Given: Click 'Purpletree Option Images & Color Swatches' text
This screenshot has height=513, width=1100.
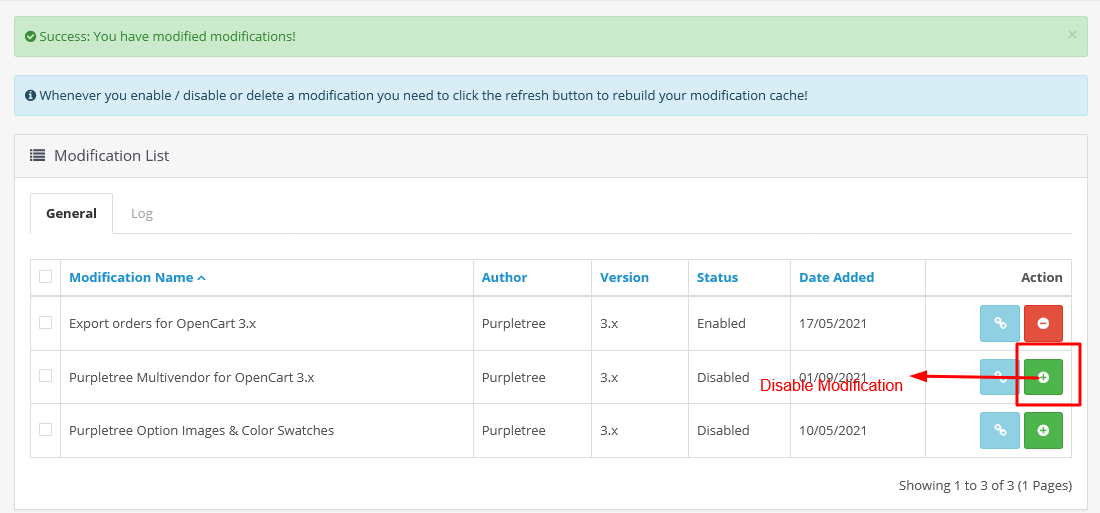Looking at the screenshot, I should 201,430.
